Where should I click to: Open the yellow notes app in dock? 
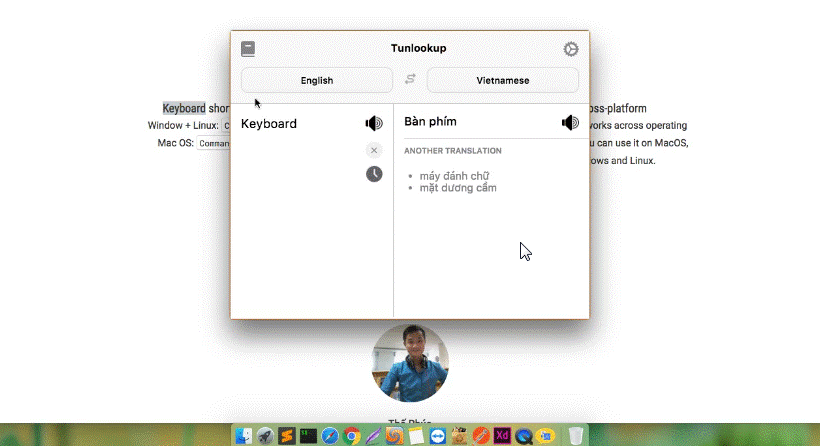(416, 436)
